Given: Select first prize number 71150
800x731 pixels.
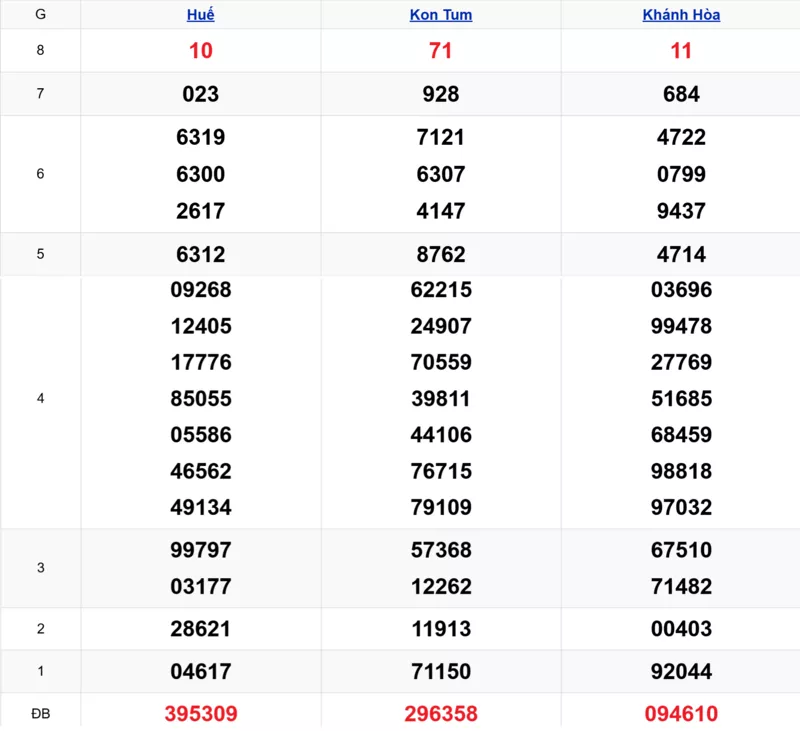Looking at the screenshot, I should coord(441,671).
